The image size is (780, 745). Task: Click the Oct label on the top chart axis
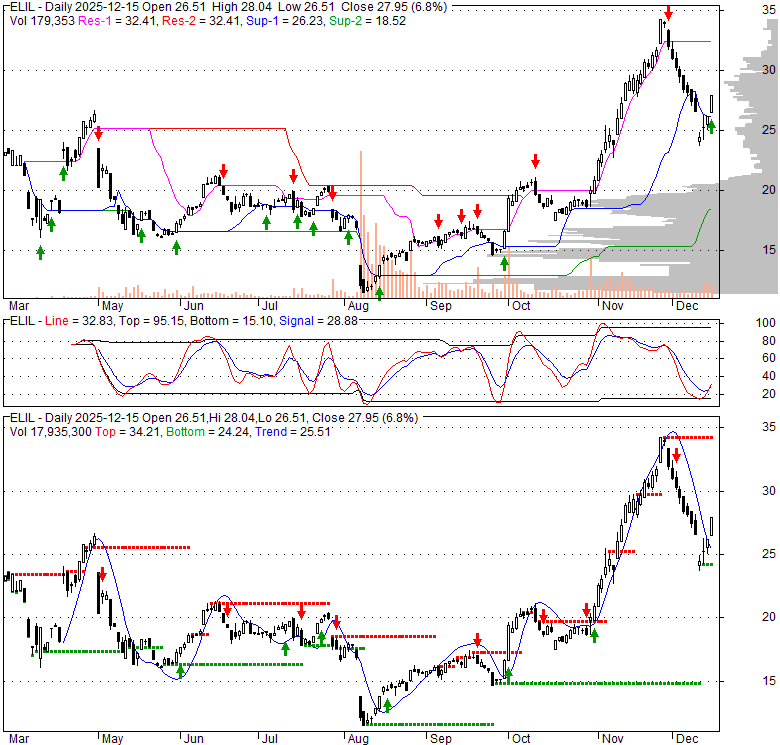[x=521, y=305]
